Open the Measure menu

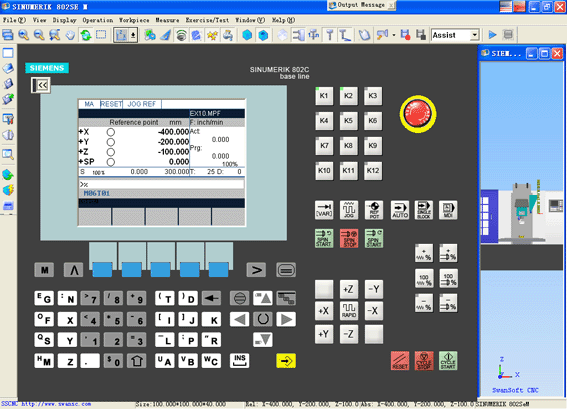167,20
